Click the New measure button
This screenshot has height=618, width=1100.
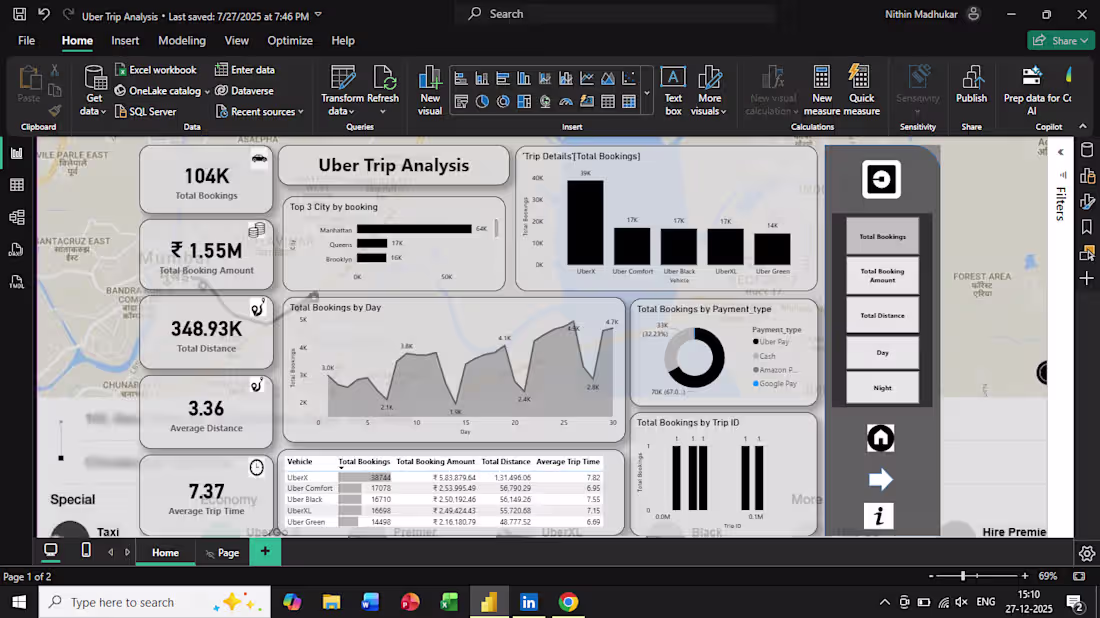[x=821, y=90]
